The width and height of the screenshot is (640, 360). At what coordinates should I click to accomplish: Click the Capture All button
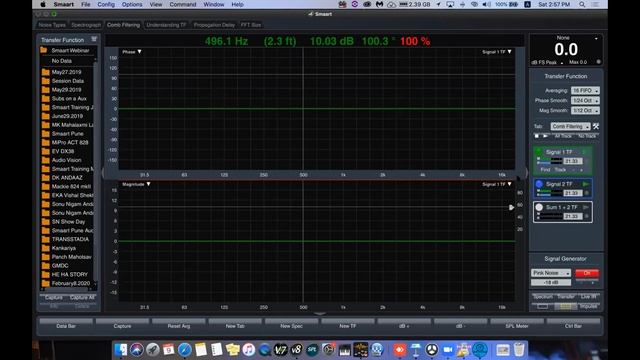(x=82, y=297)
